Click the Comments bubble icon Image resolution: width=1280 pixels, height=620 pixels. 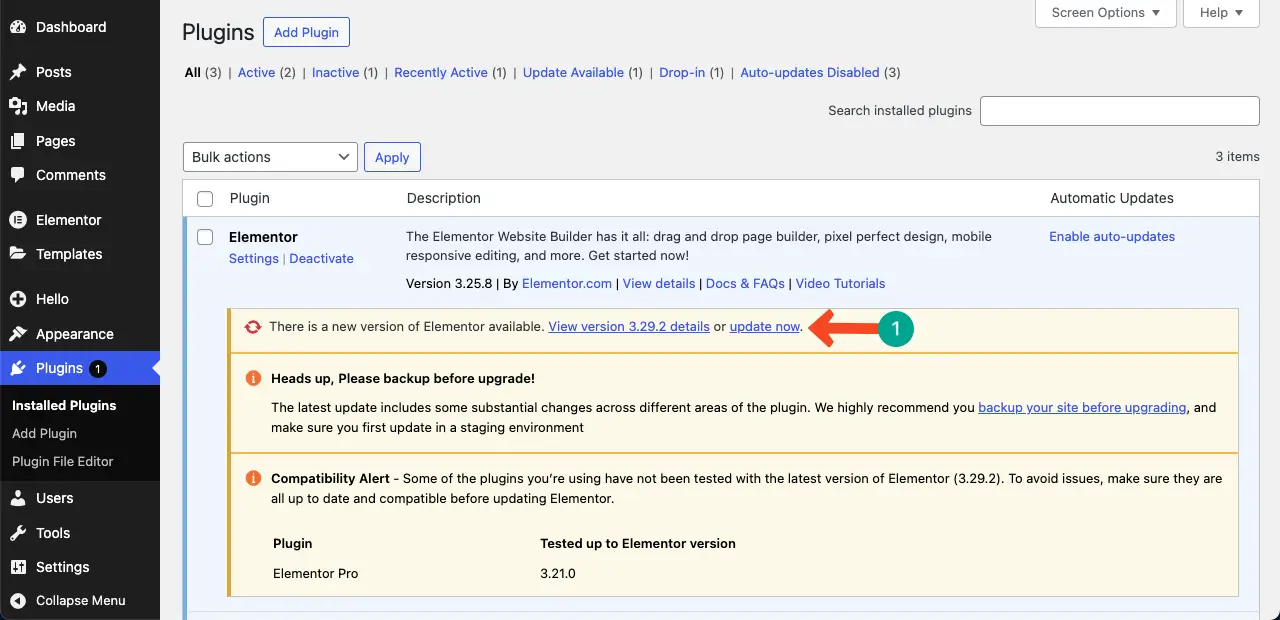coord(18,175)
